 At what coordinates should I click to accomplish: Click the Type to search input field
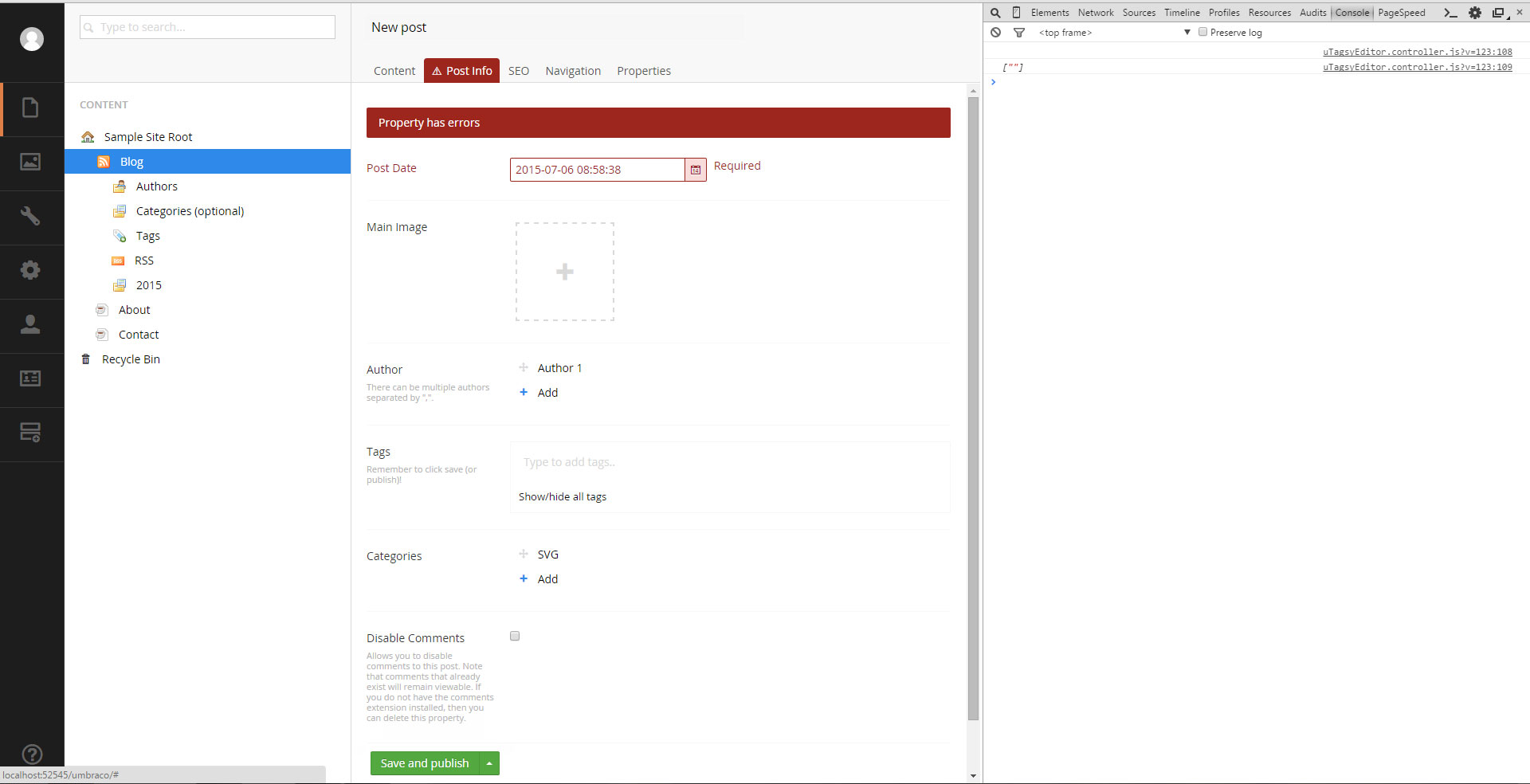coord(207,27)
